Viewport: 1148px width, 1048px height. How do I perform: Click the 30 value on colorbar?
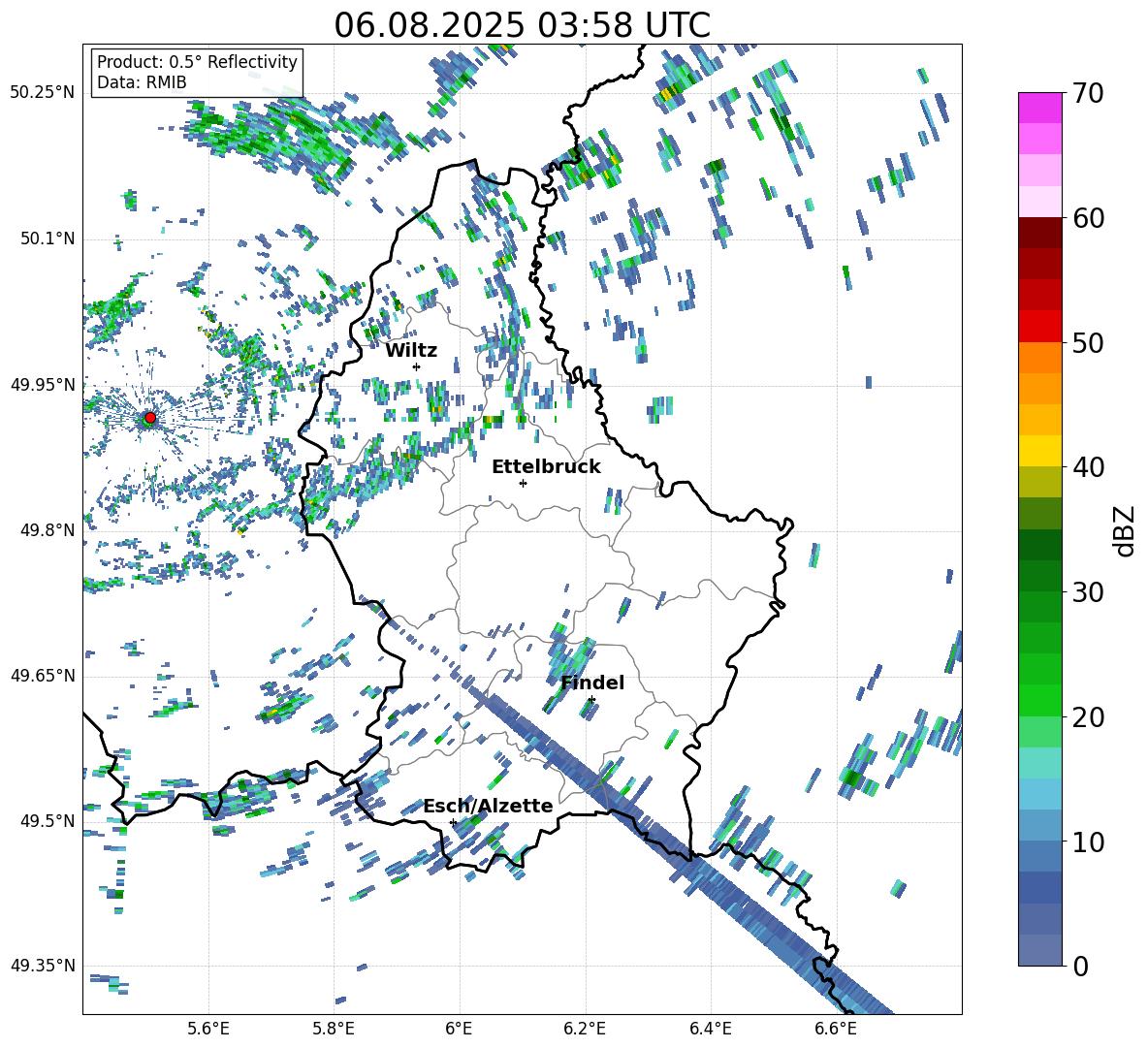pos(1088,592)
